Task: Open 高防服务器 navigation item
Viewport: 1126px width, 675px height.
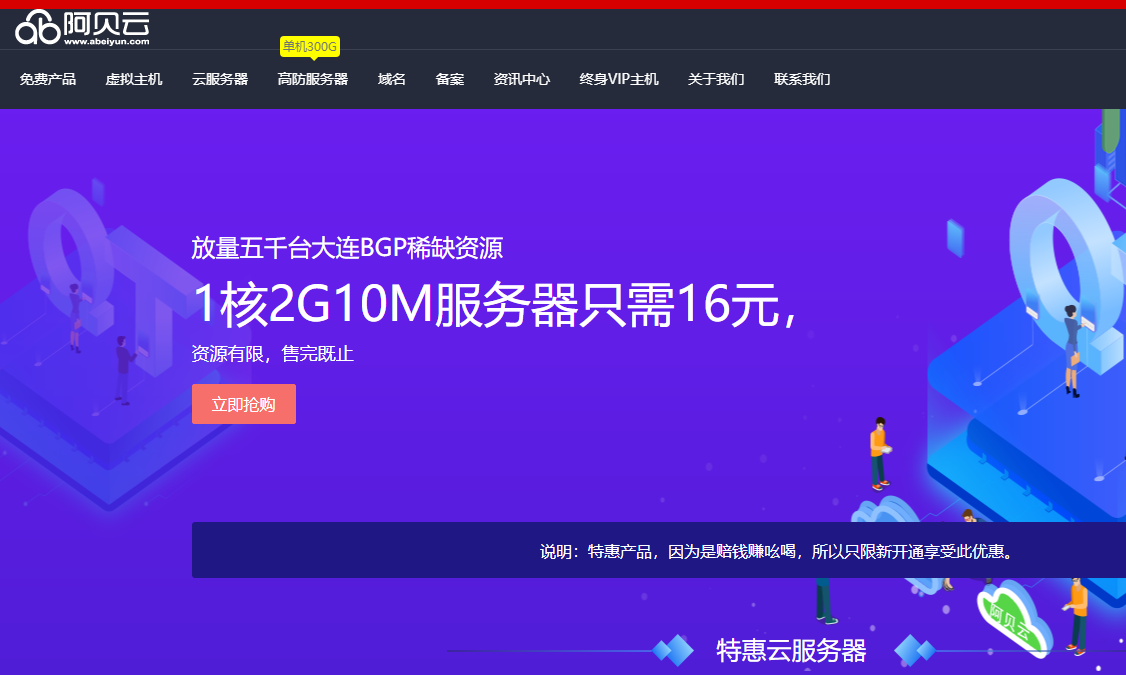Action: pos(311,79)
